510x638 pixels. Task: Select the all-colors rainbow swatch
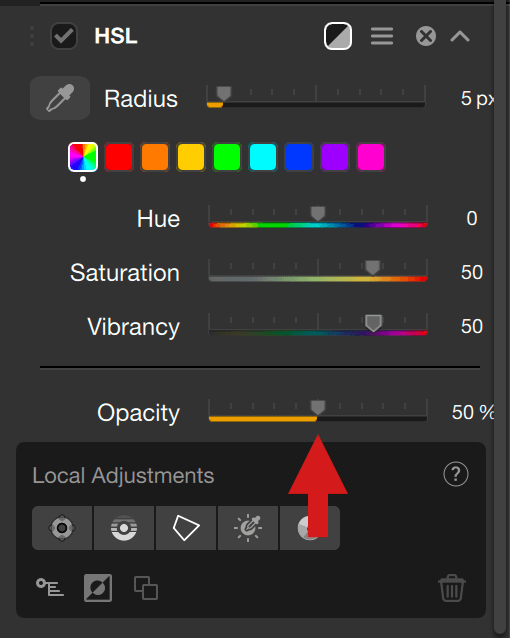(x=83, y=157)
